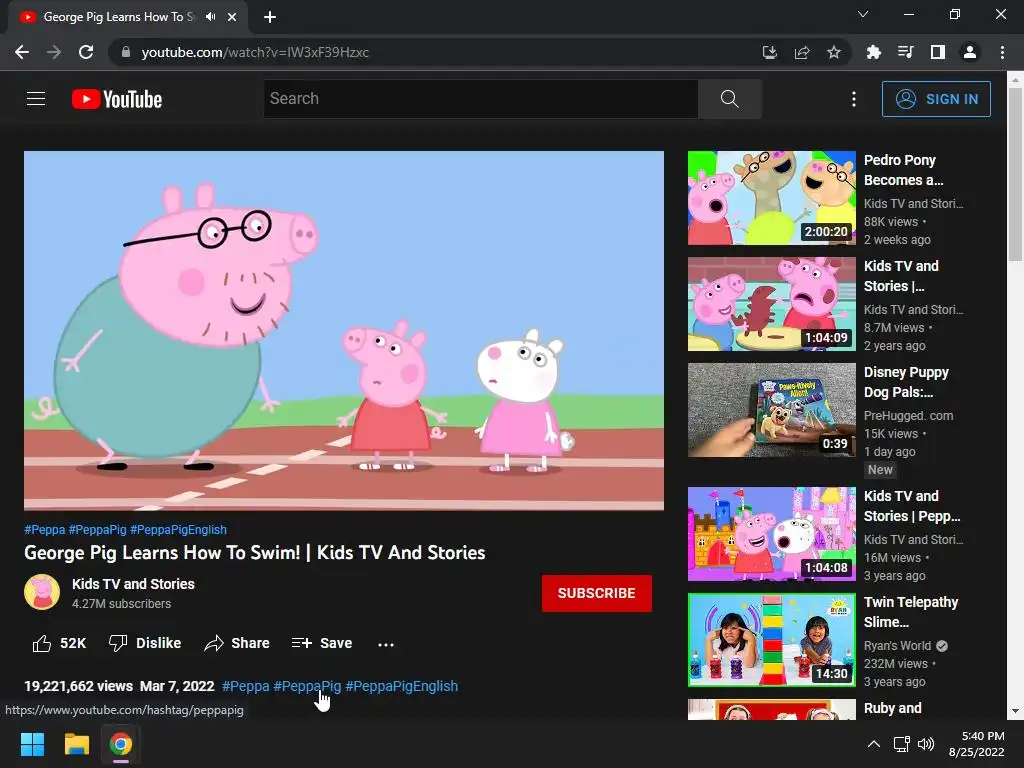
Task: Click Chrome icon in taskbar
Action: [x=120, y=744]
